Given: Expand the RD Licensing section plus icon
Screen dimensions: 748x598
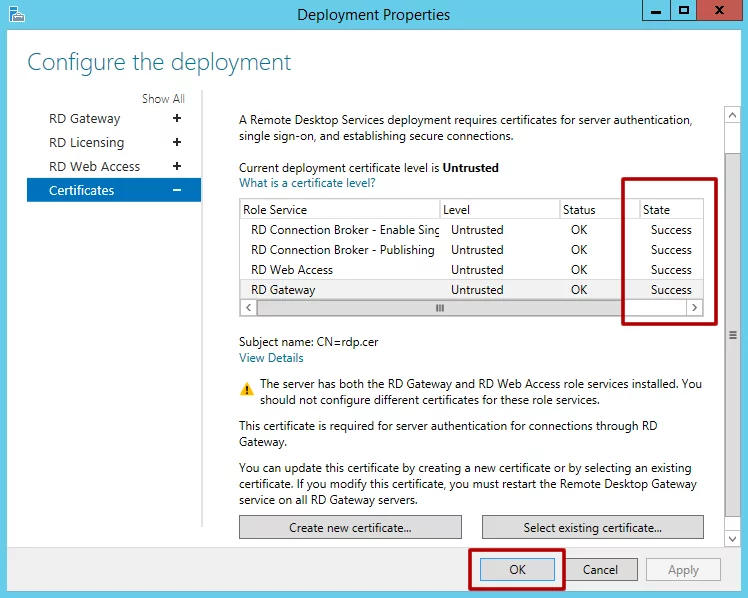Looking at the screenshot, I should [x=177, y=142].
